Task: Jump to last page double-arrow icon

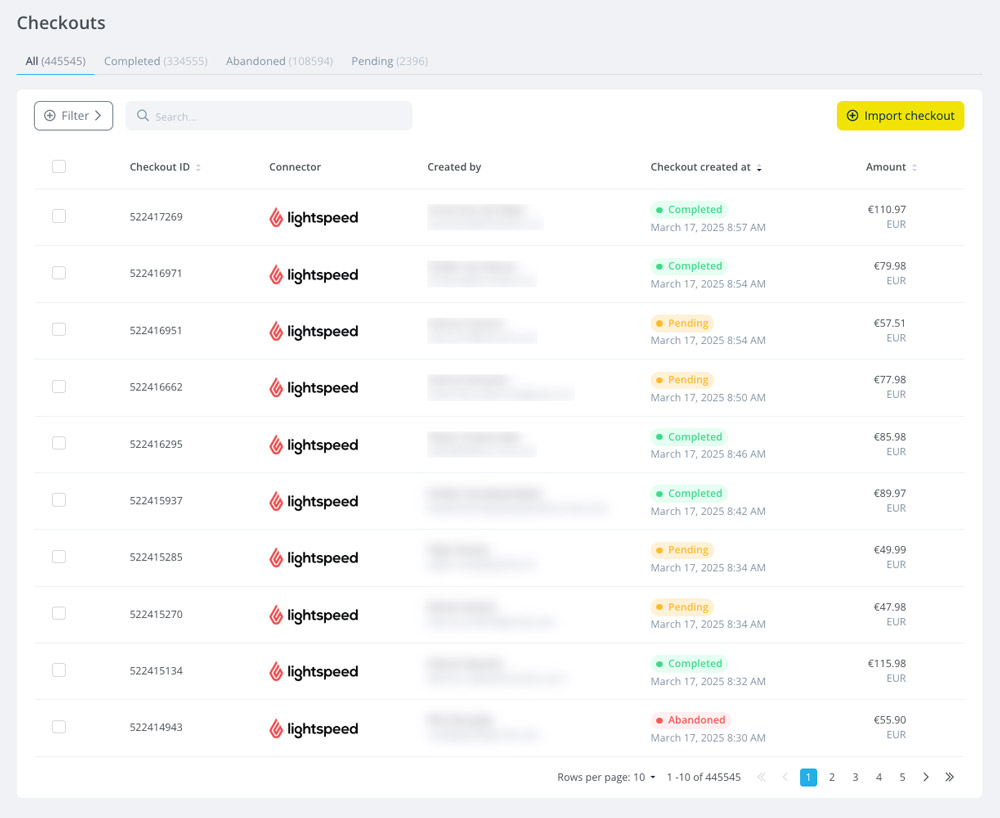Action: click(950, 777)
